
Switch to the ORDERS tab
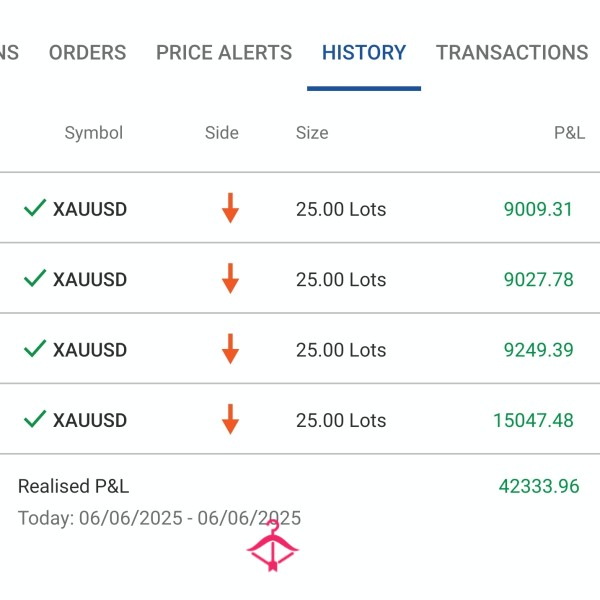click(x=88, y=53)
